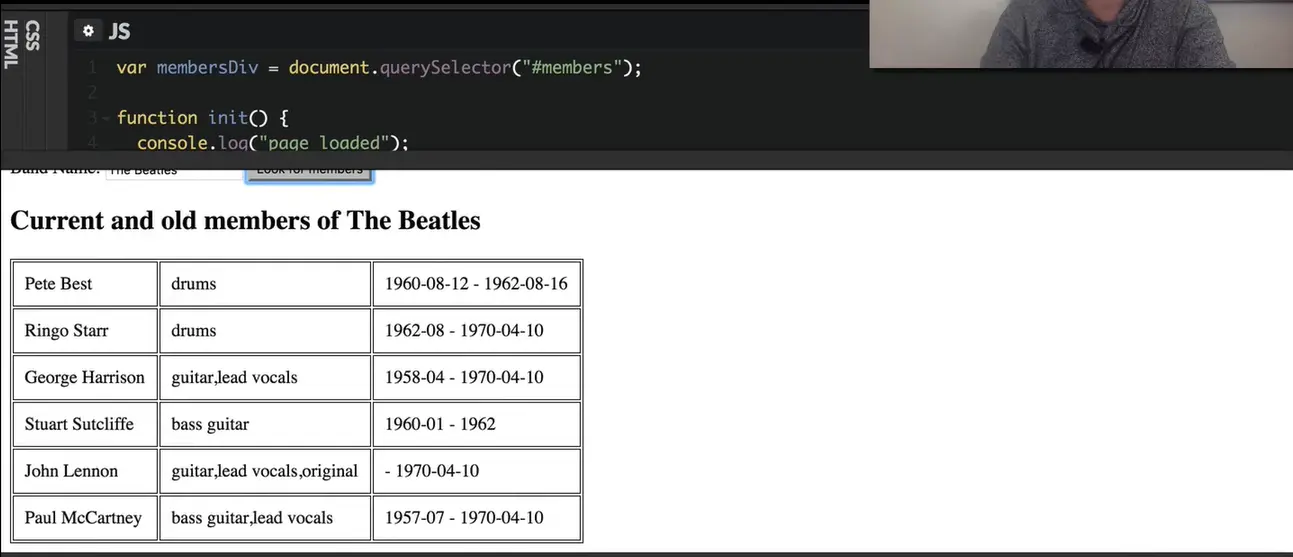Screen dimensions: 1293x557
Task: Select the 'George Harrison' table cell
Action: point(85,378)
